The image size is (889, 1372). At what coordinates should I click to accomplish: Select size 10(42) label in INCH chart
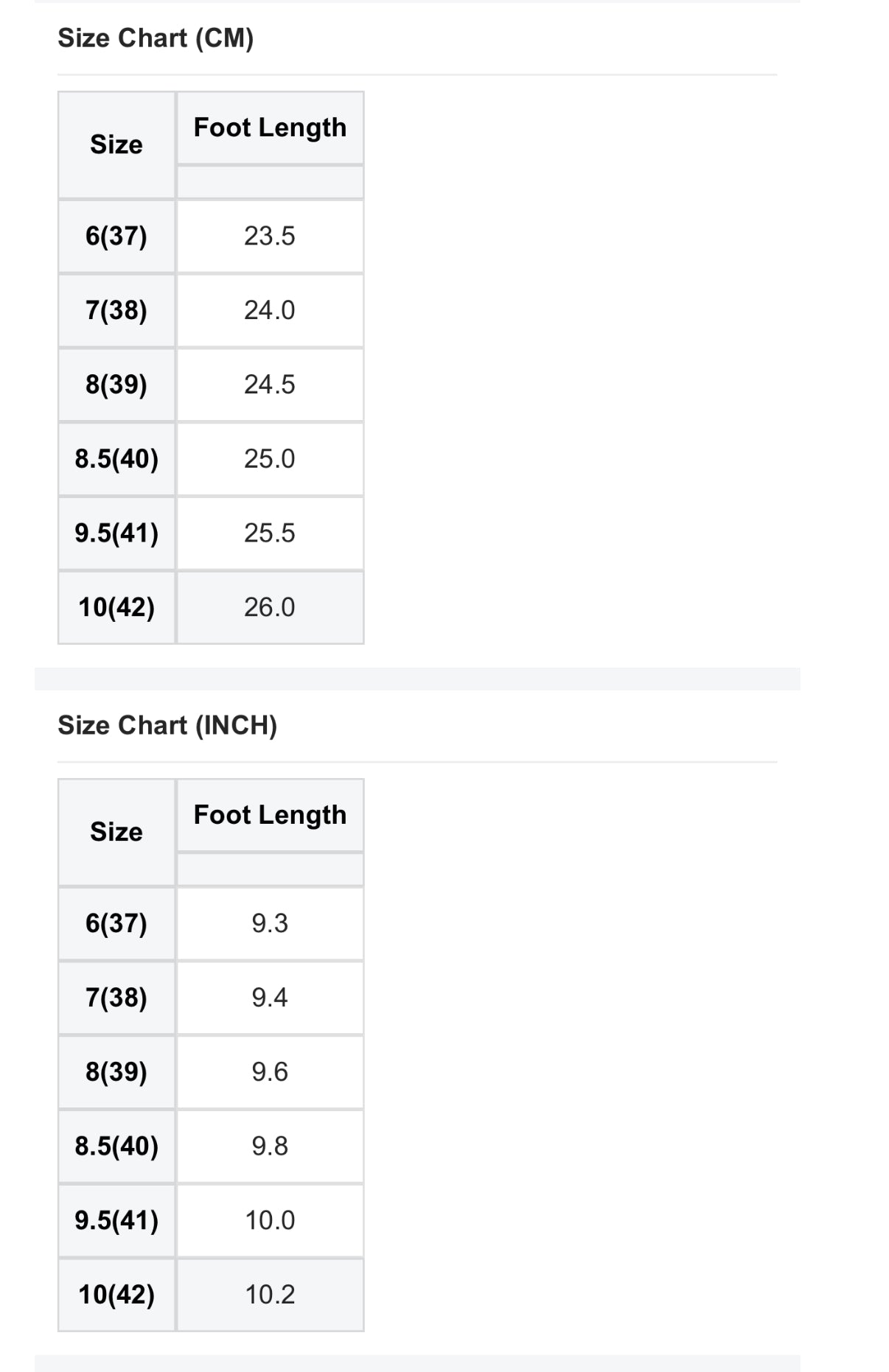click(x=116, y=1295)
